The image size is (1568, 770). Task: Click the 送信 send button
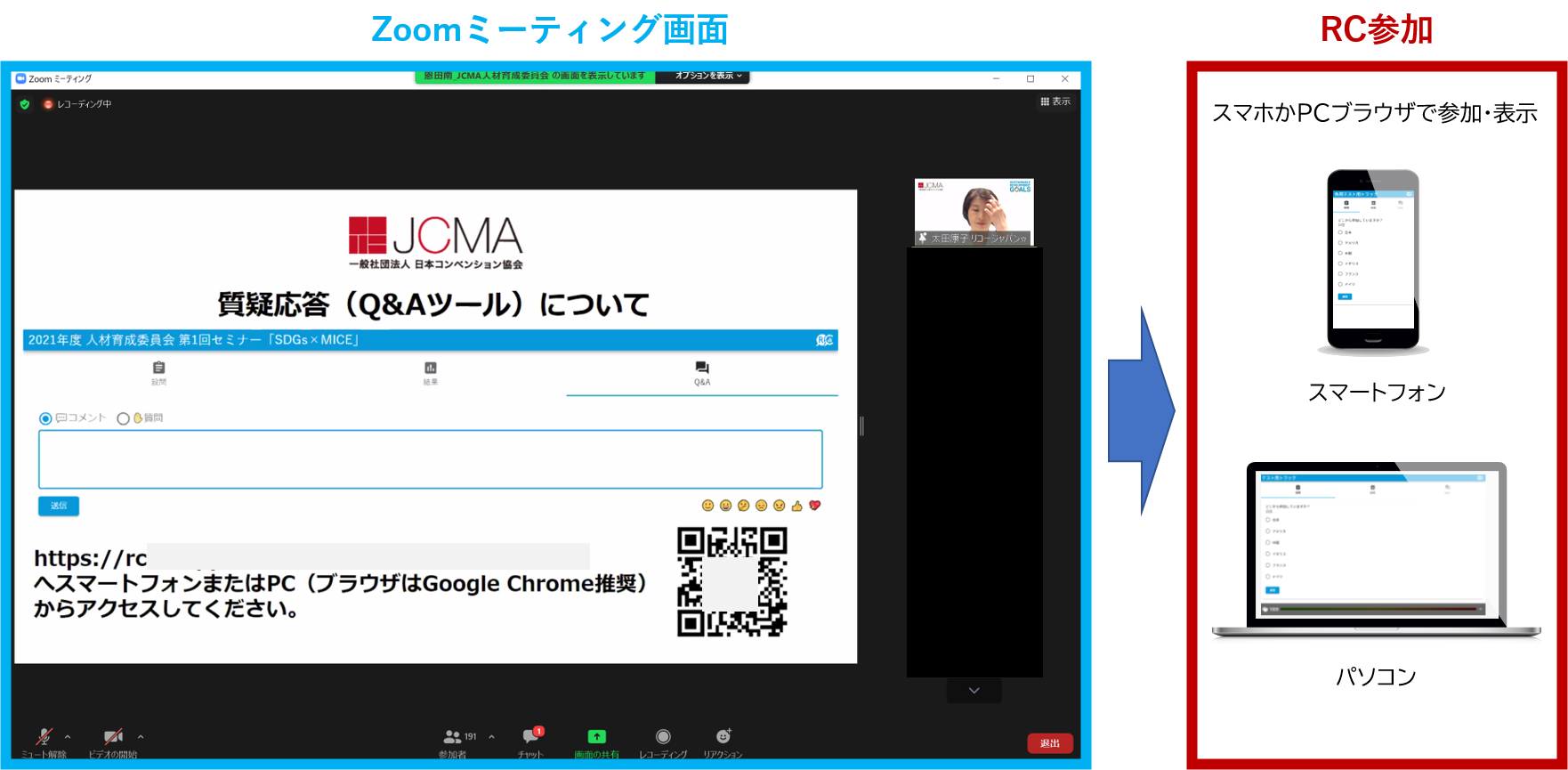point(59,506)
